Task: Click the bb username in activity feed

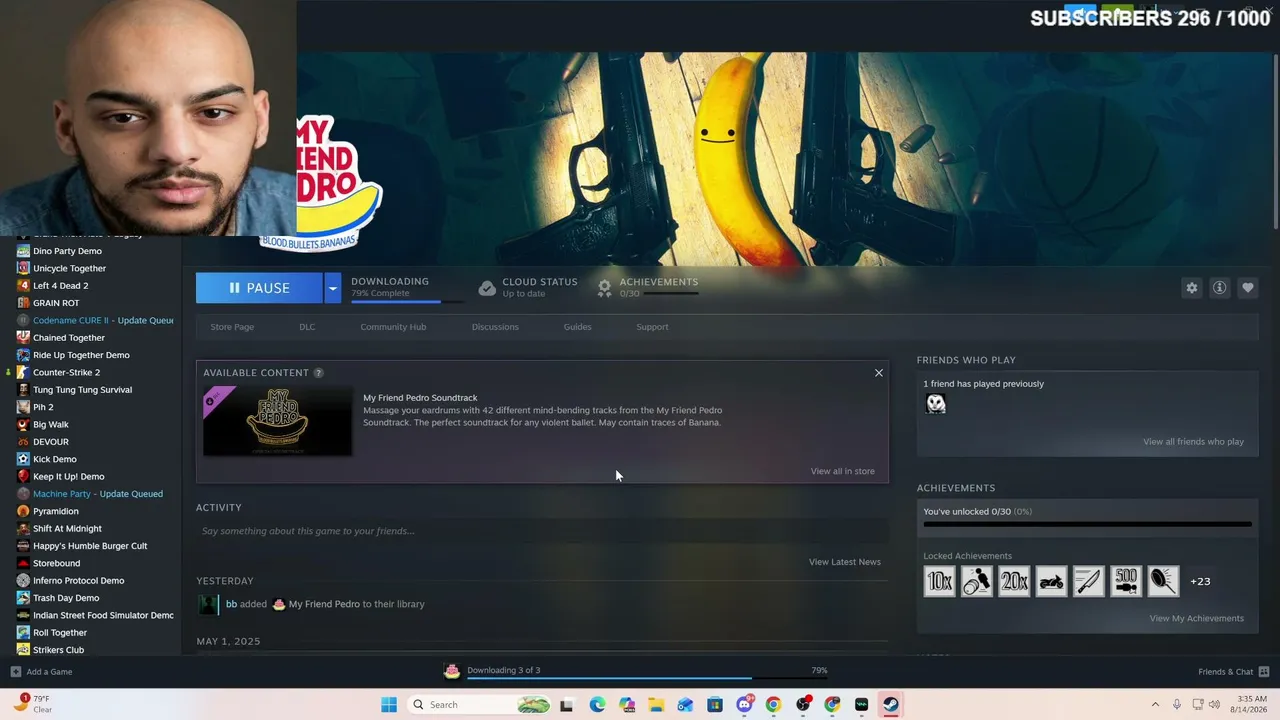Action: tap(231, 604)
